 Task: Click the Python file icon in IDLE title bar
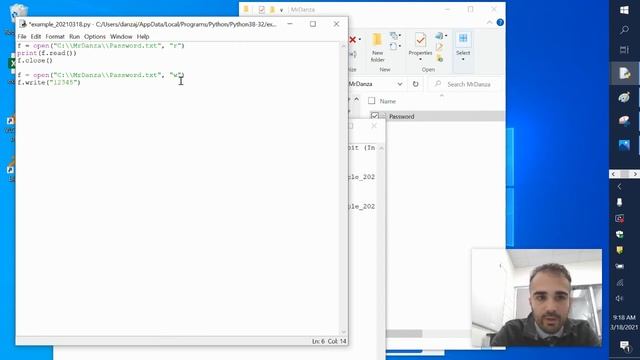click(23, 24)
